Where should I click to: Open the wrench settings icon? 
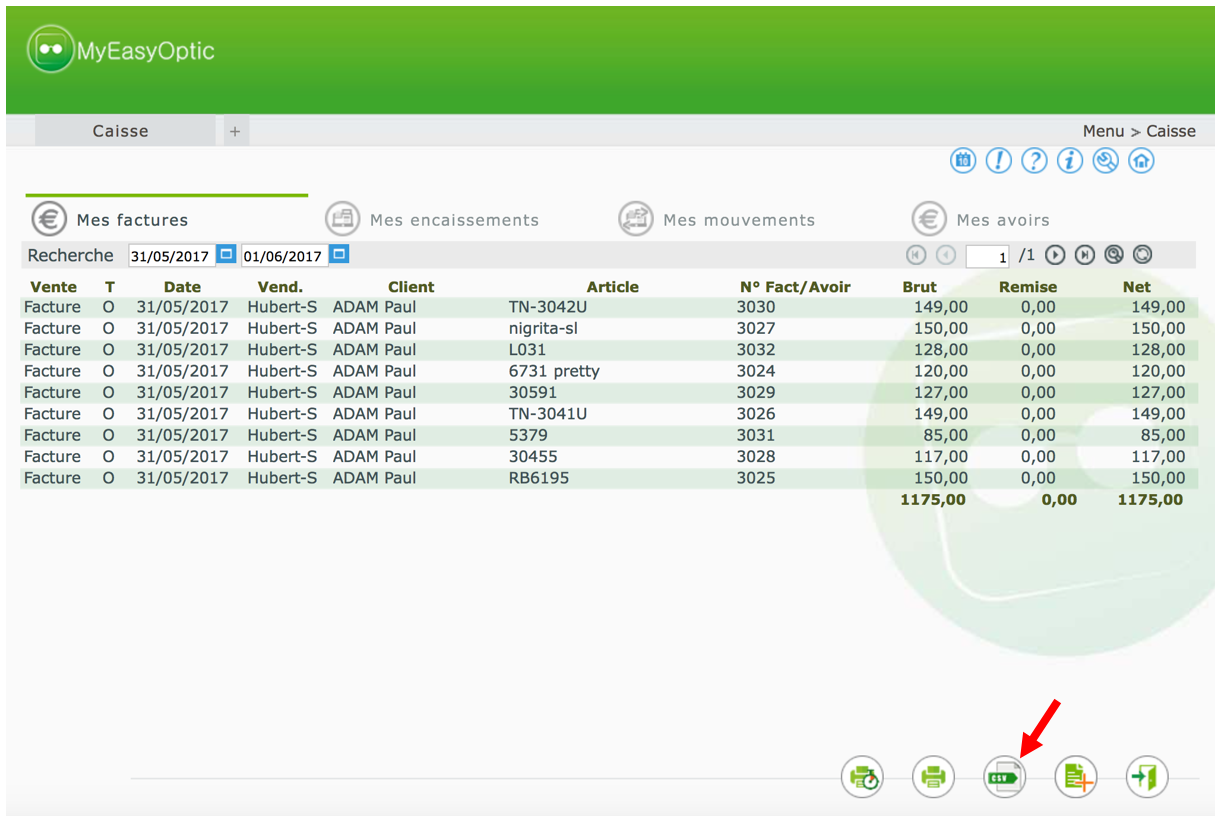[1106, 160]
